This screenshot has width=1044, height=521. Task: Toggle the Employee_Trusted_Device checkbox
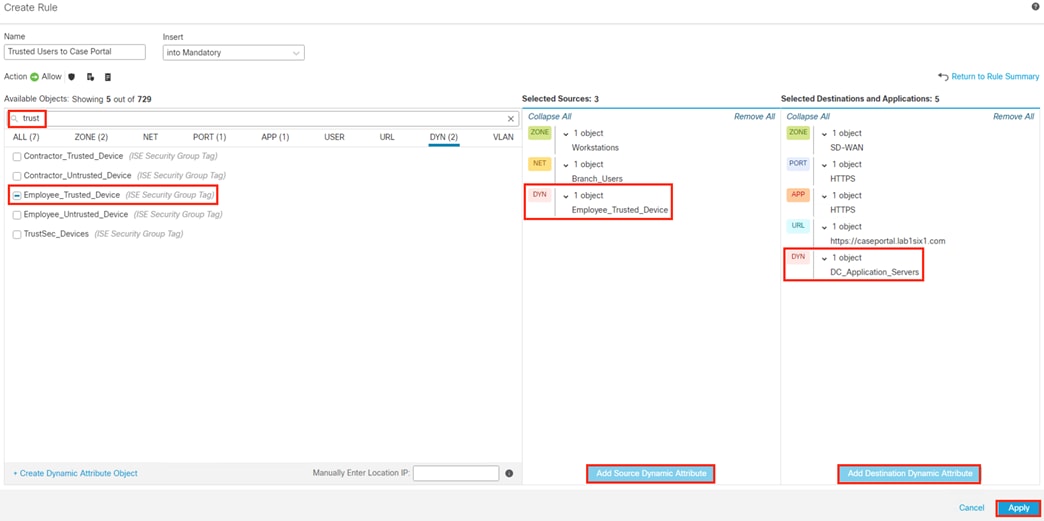tap(17, 195)
